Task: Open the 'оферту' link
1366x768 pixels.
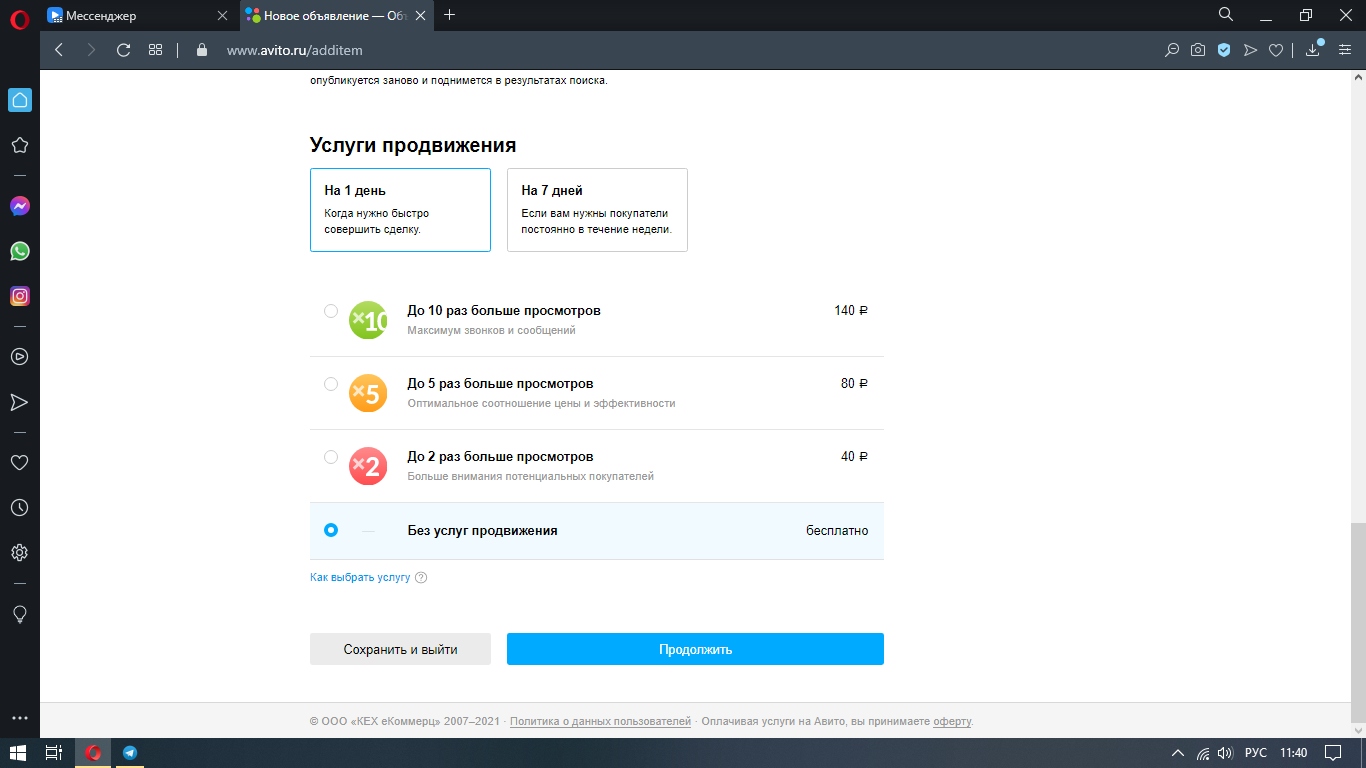Action: tap(952, 721)
